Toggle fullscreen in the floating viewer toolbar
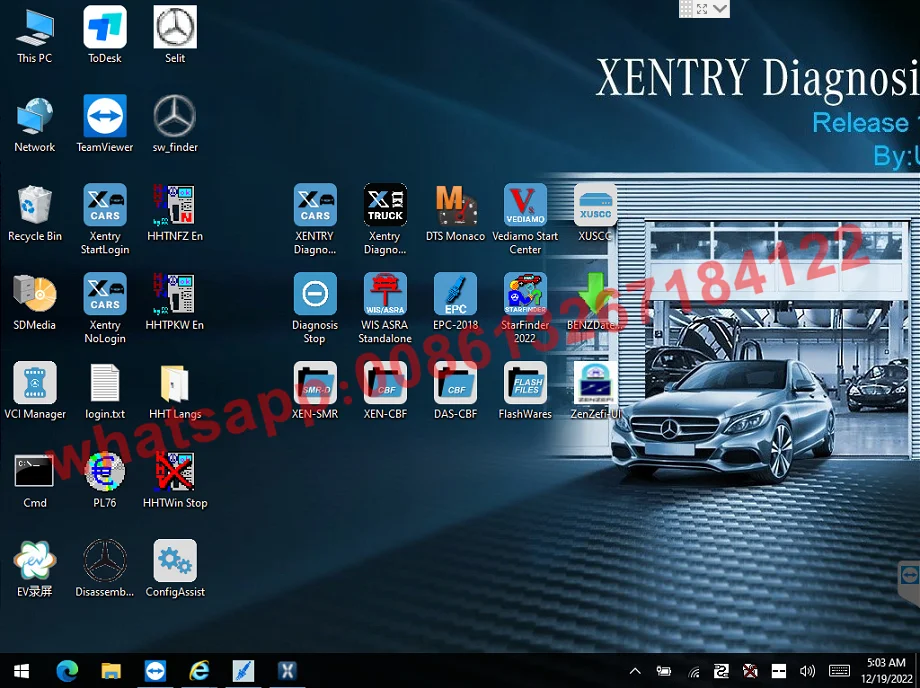 tap(702, 9)
